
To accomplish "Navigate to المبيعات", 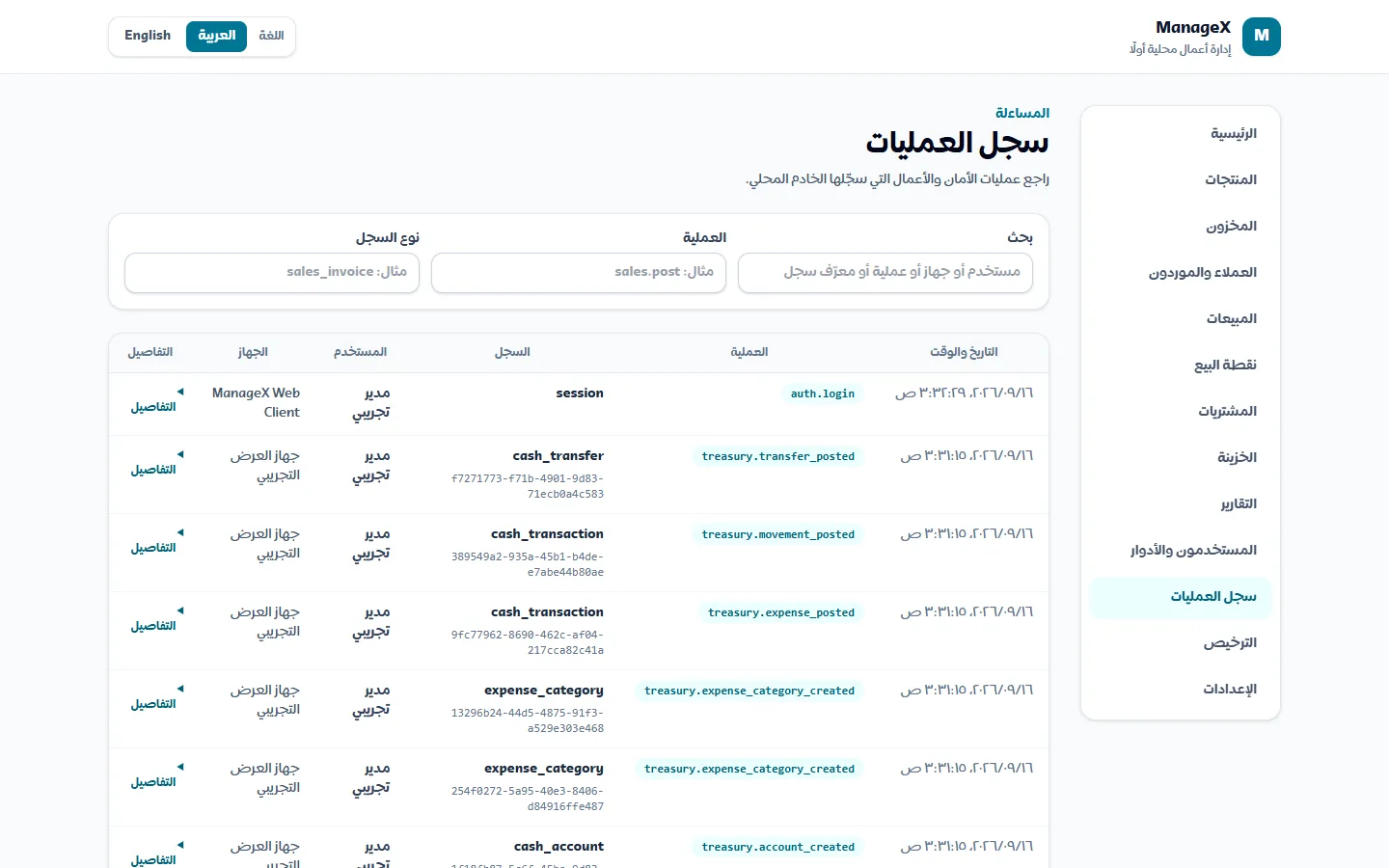I will [1181, 318].
